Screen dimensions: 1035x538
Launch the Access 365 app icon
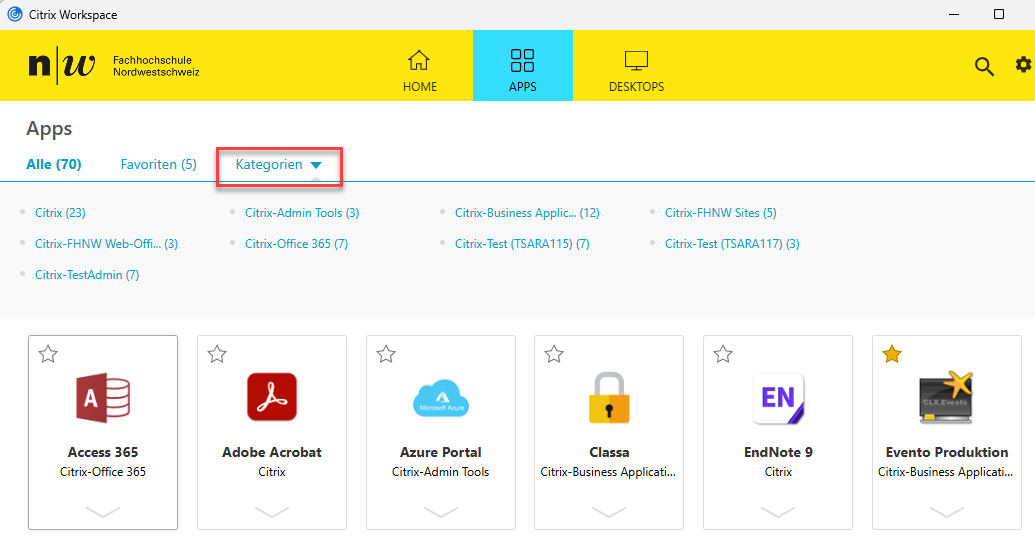point(103,397)
